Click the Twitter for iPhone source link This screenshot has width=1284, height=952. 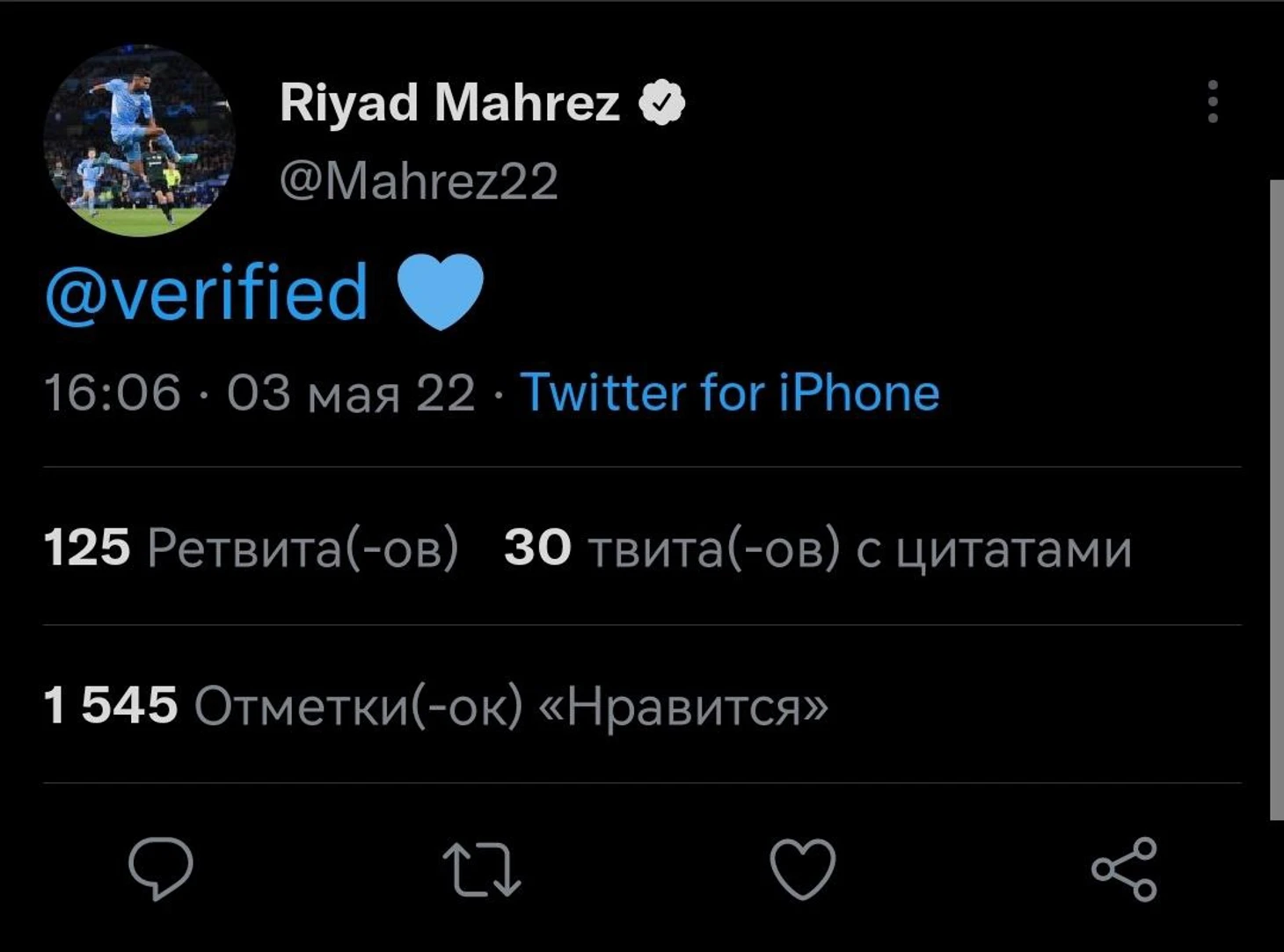point(730,392)
